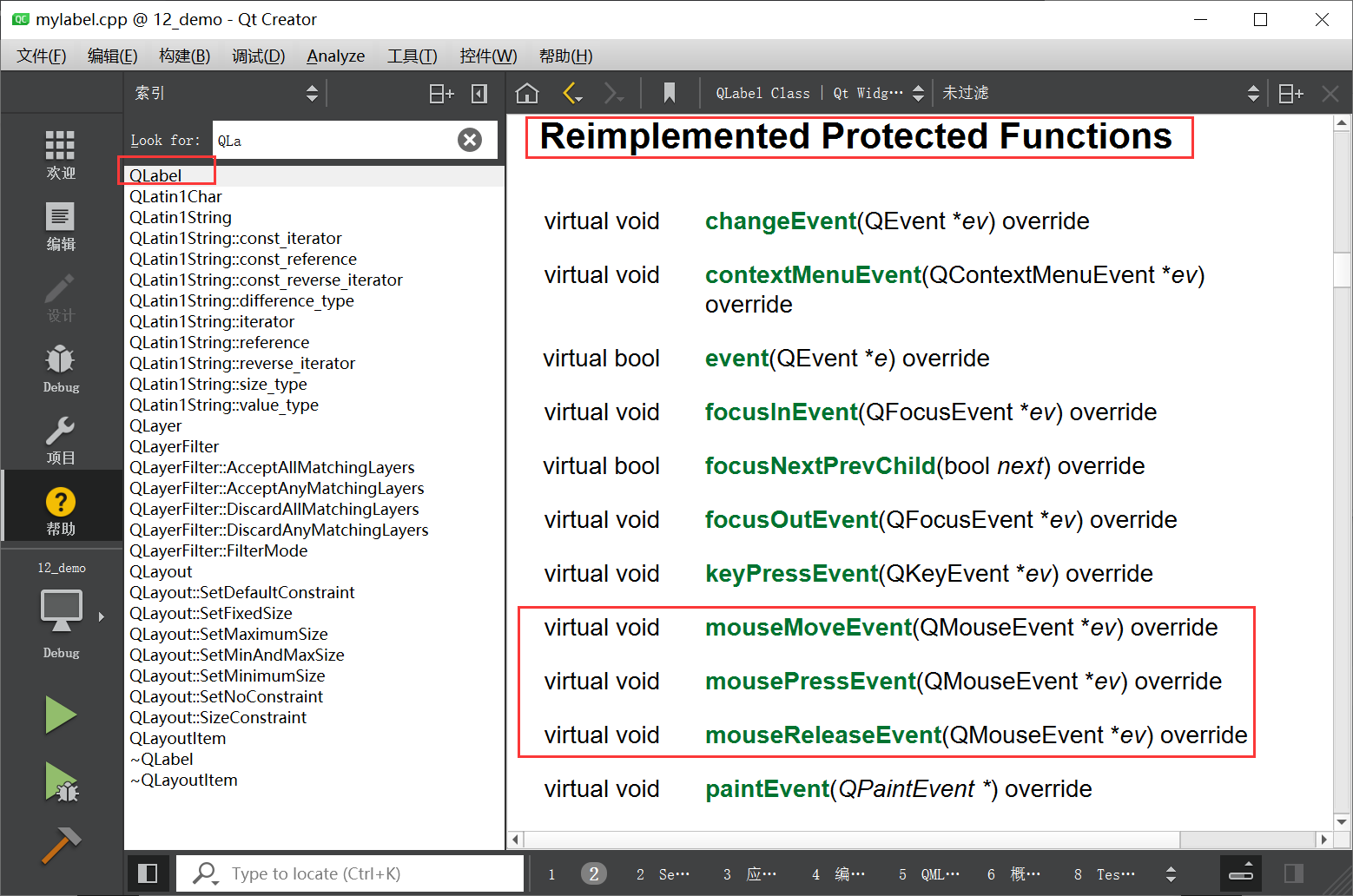This screenshot has width=1353, height=896.
Task: Close the help index sidebar pane
Action: (x=479, y=94)
